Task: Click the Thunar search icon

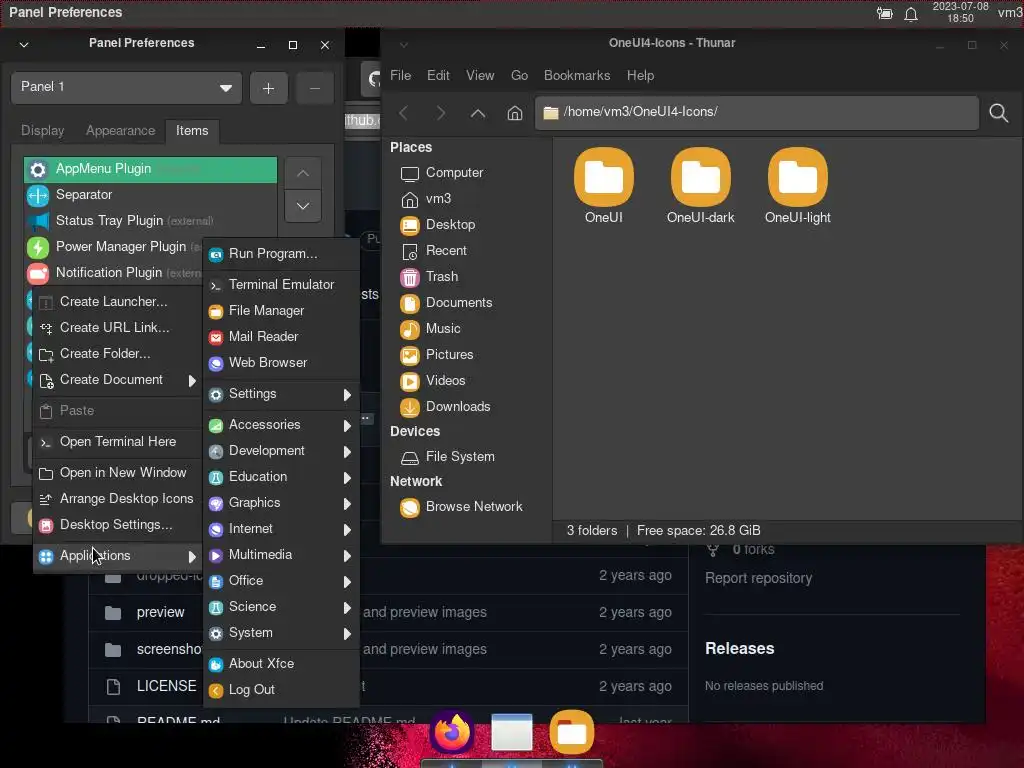Action: (x=999, y=113)
